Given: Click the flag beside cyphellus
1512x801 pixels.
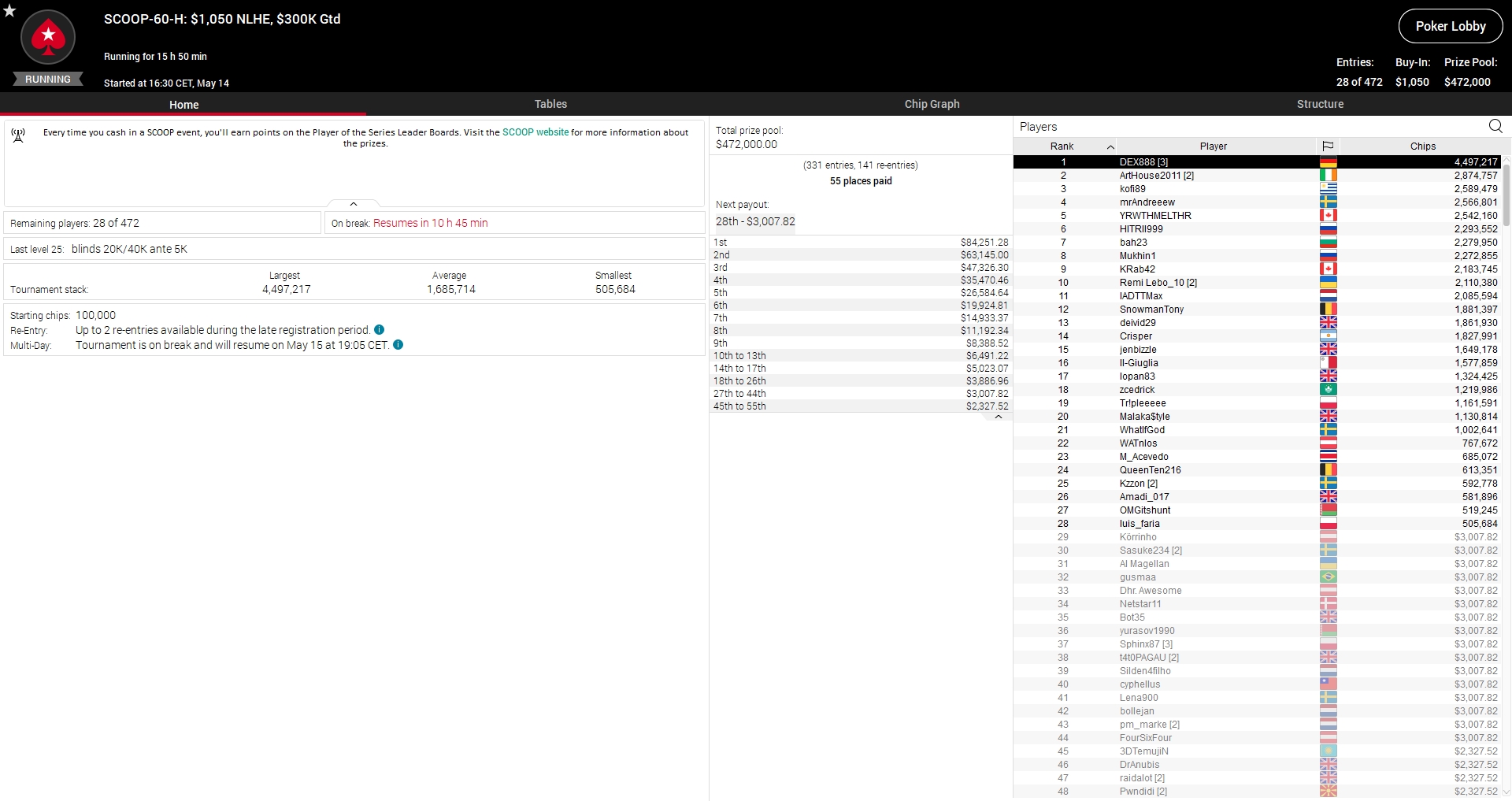Looking at the screenshot, I should click(1329, 684).
